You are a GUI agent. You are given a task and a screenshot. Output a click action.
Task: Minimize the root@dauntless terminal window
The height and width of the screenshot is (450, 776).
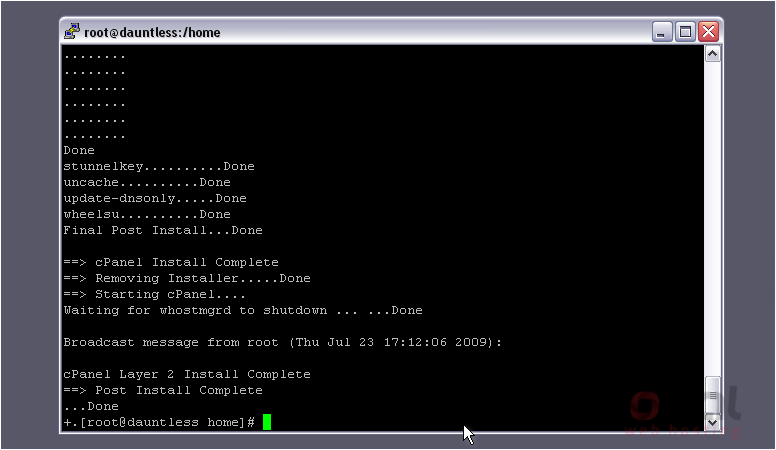pyautogui.click(x=662, y=32)
